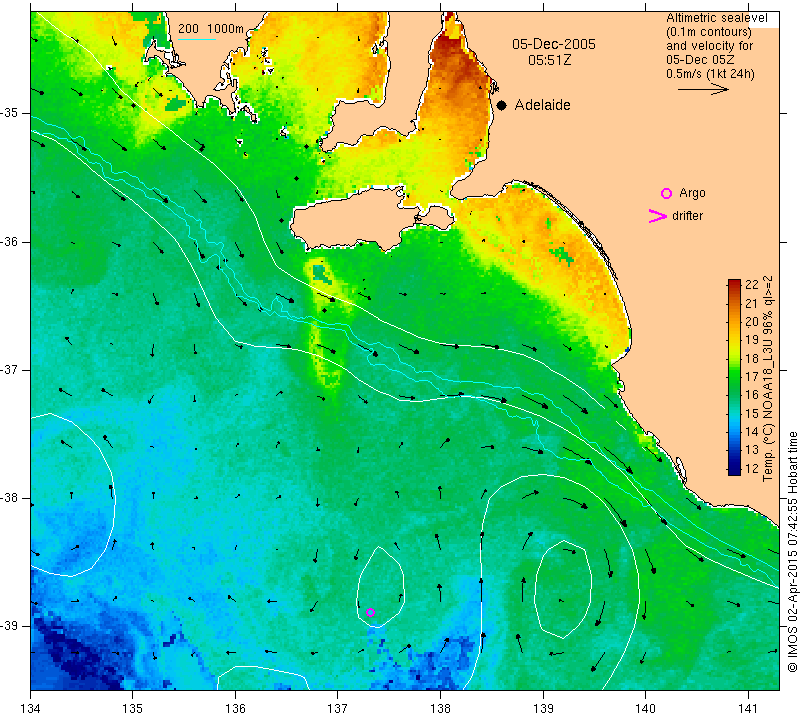
Task: Click the '-36' latitude axis label
Action: 11,241
